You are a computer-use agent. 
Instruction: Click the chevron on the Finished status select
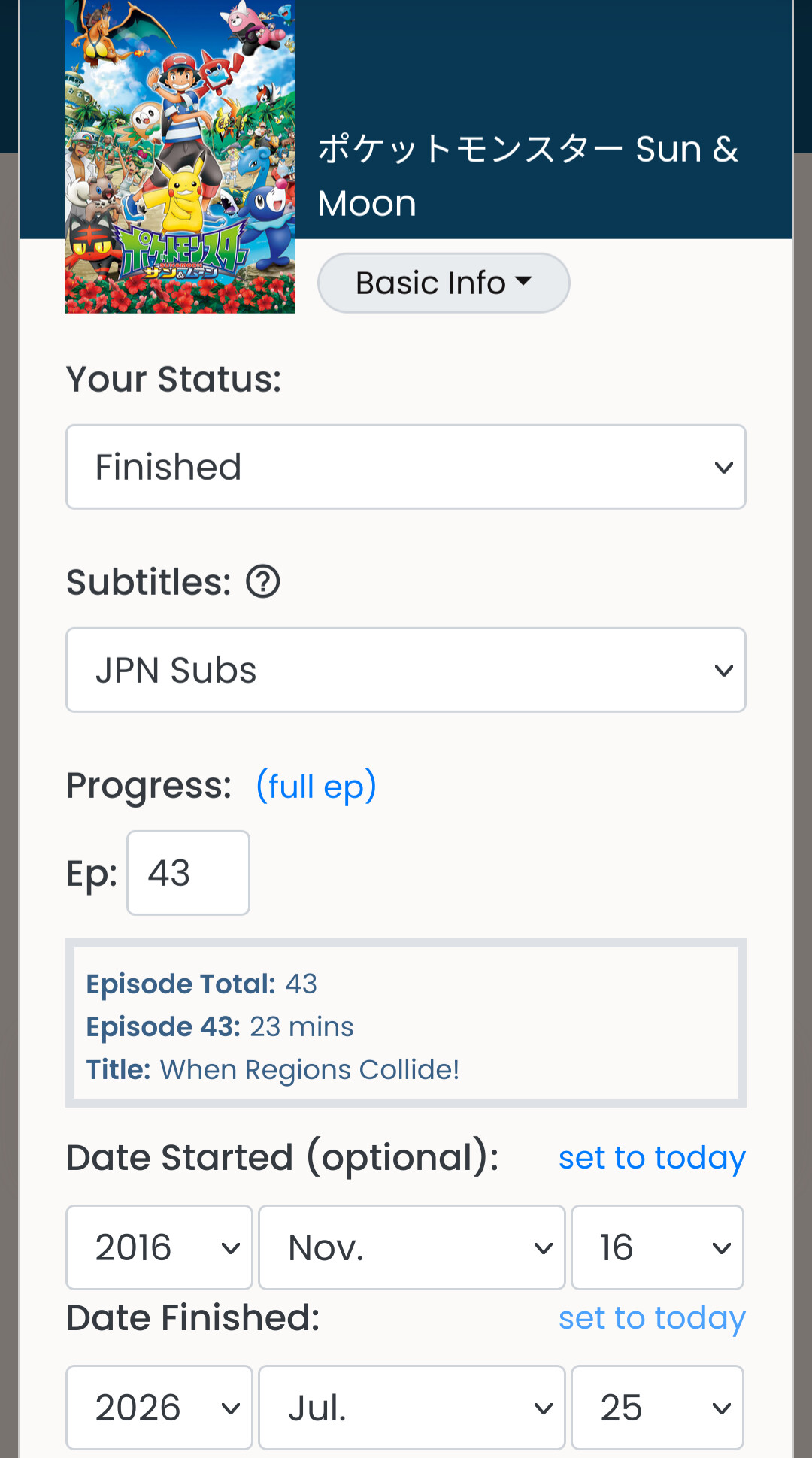(723, 468)
